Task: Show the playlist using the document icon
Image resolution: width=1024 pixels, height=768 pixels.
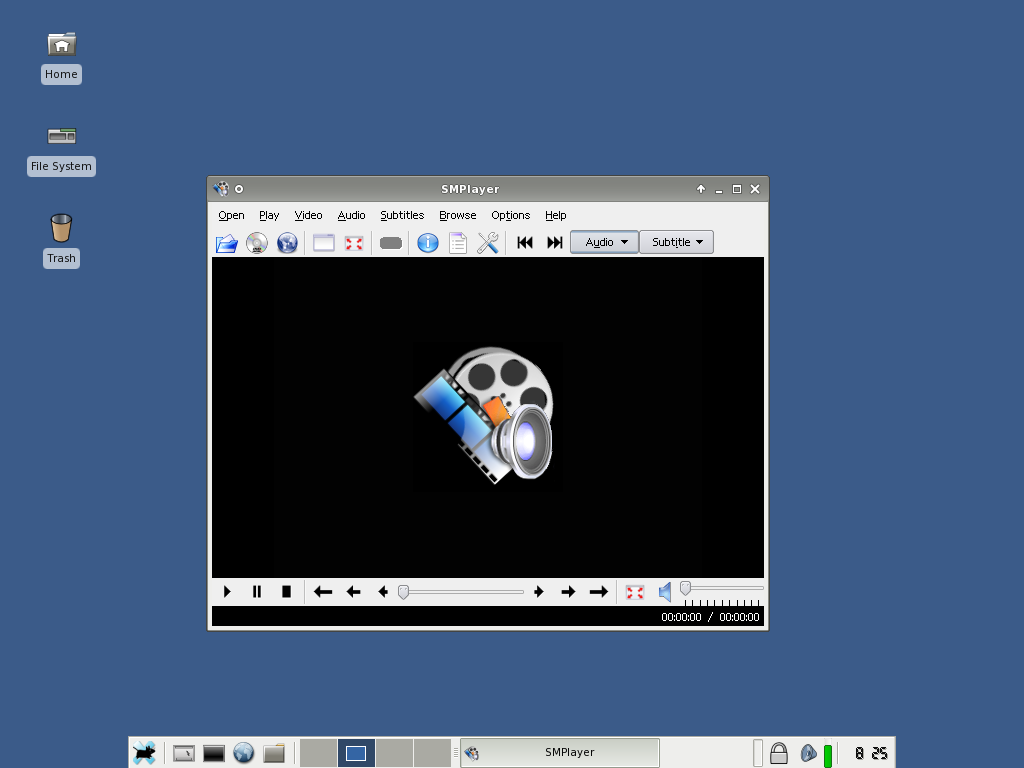Action: point(458,243)
